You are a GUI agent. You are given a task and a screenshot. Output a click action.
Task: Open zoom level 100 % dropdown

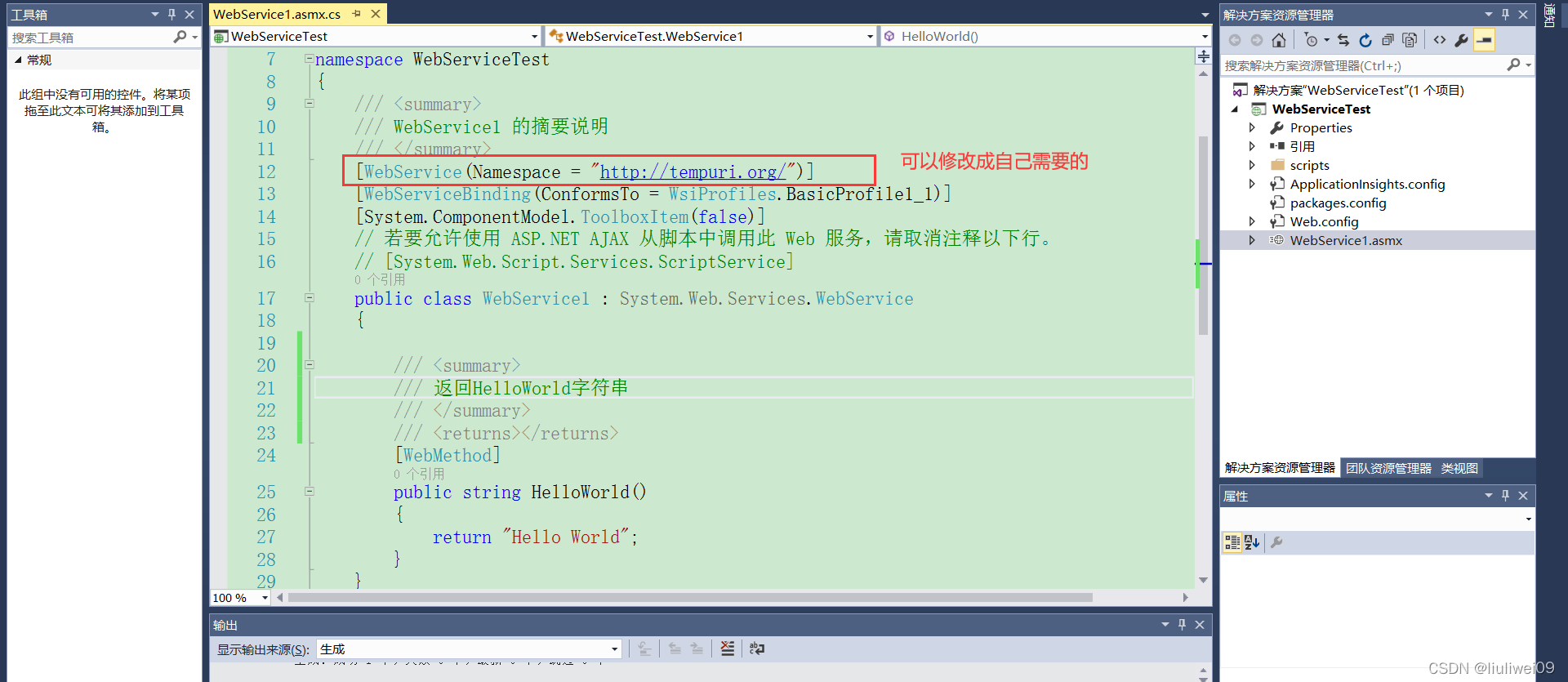click(x=265, y=598)
